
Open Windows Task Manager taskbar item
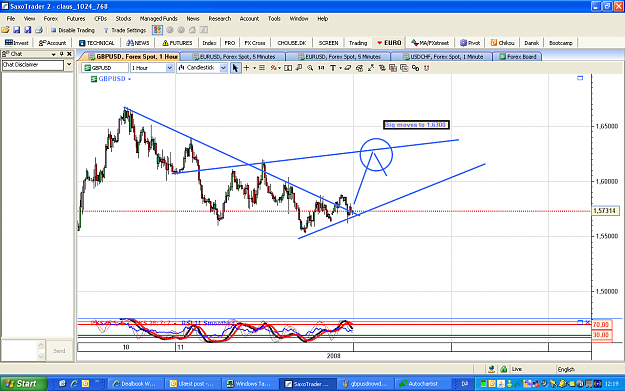(250, 384)
